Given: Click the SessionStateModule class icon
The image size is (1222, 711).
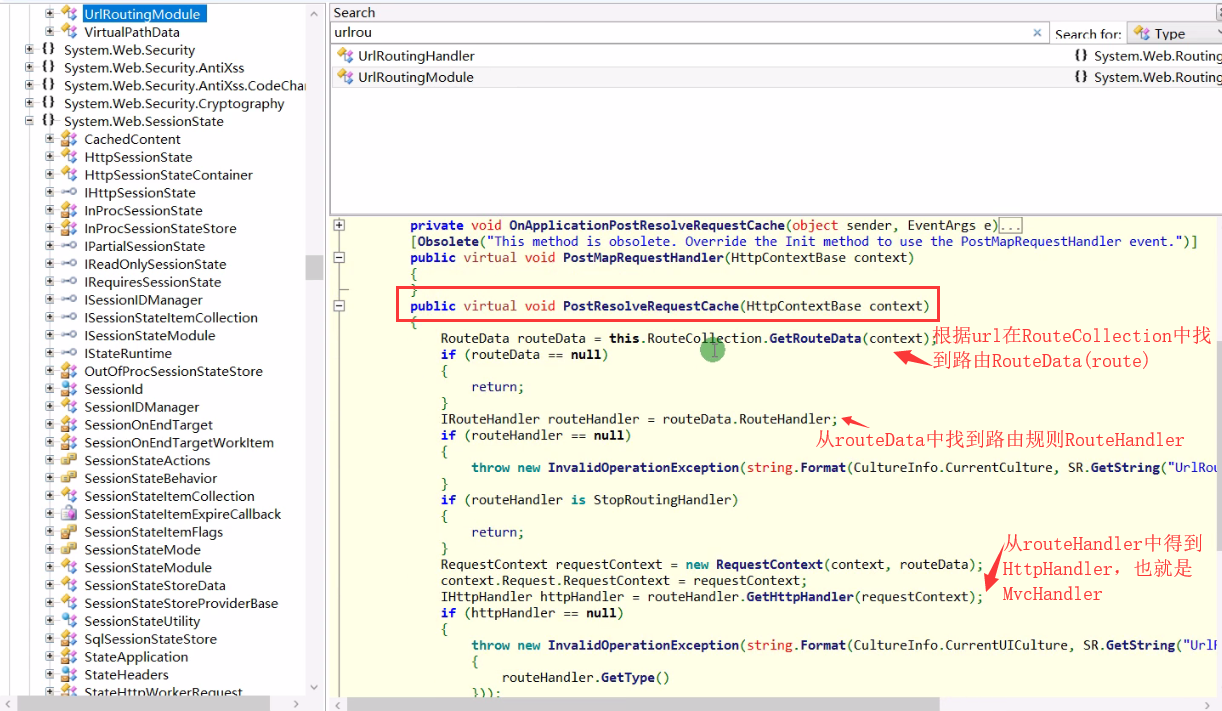Looking at the screenshot, I should click(68, 567).
